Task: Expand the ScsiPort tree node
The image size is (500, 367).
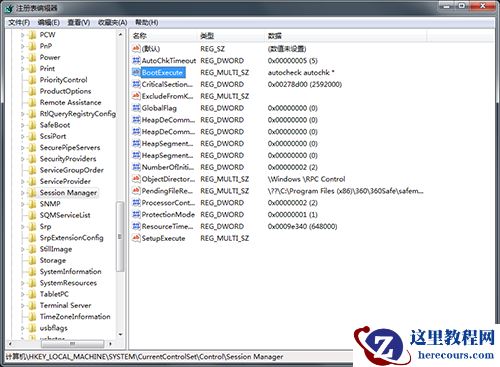Action: point(23,136)
